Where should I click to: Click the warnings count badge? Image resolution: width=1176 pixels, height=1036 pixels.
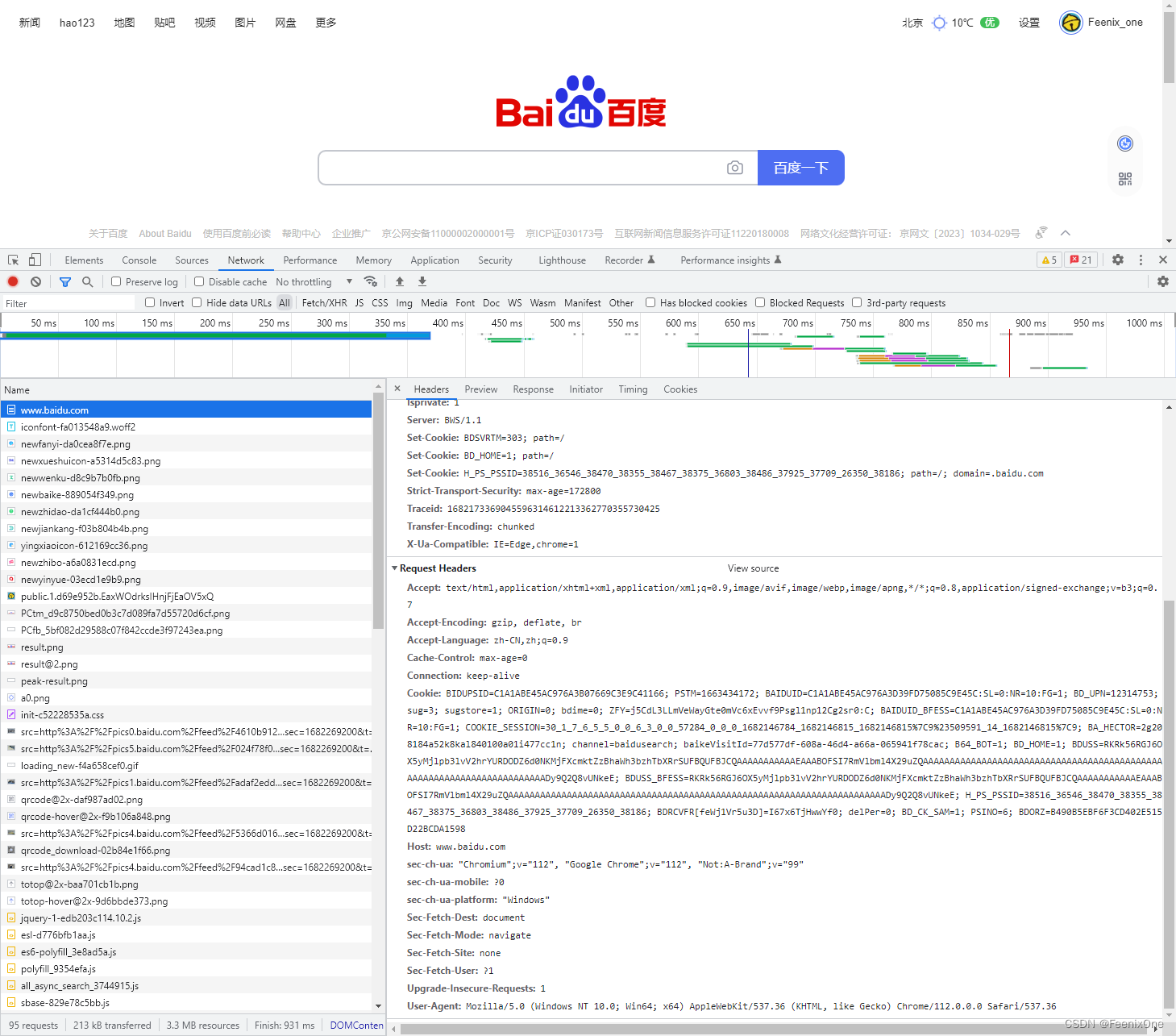point(1049,260)
